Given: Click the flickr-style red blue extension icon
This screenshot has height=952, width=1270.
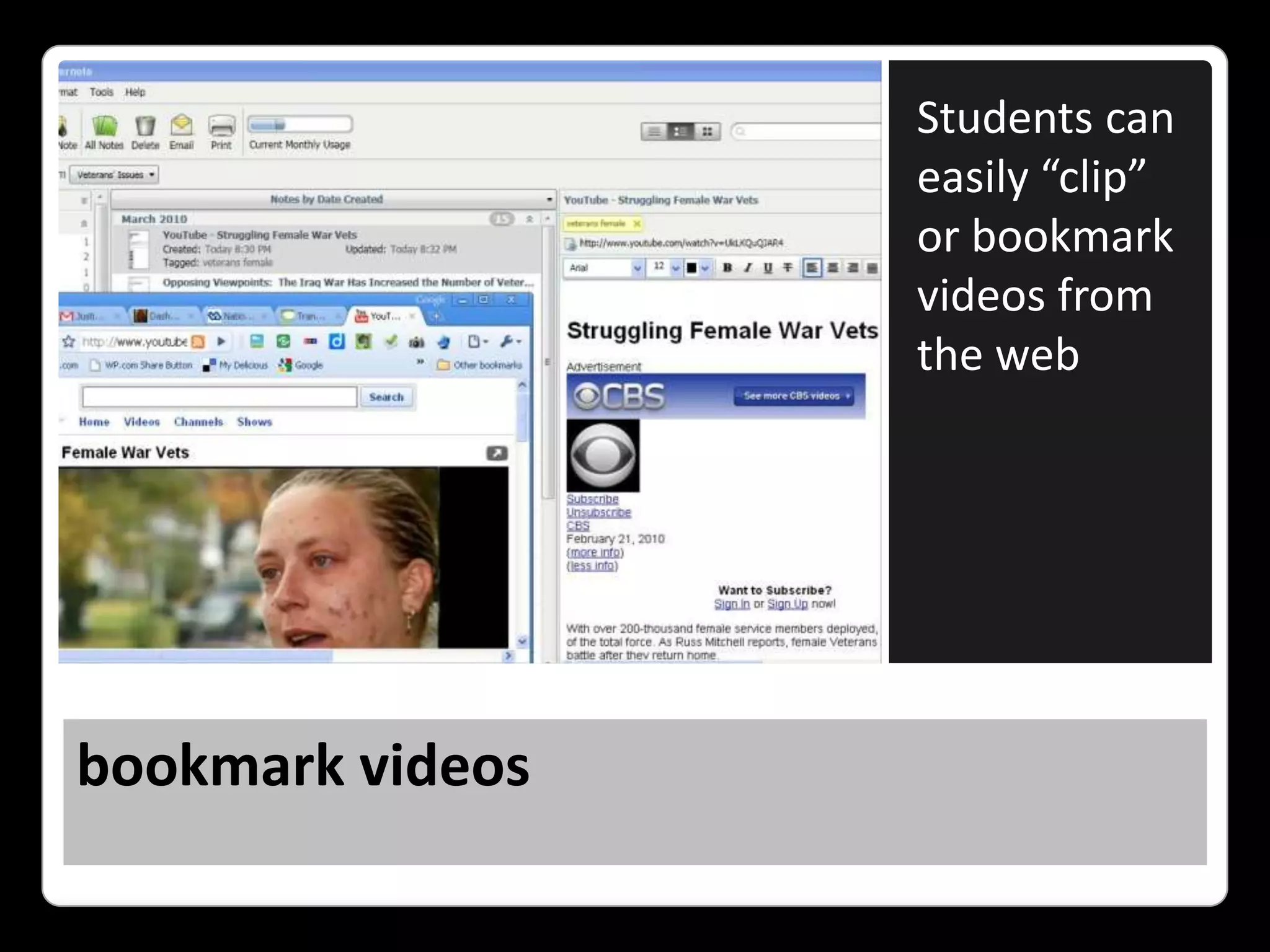Looking at the screenshot, I should 310,341.
